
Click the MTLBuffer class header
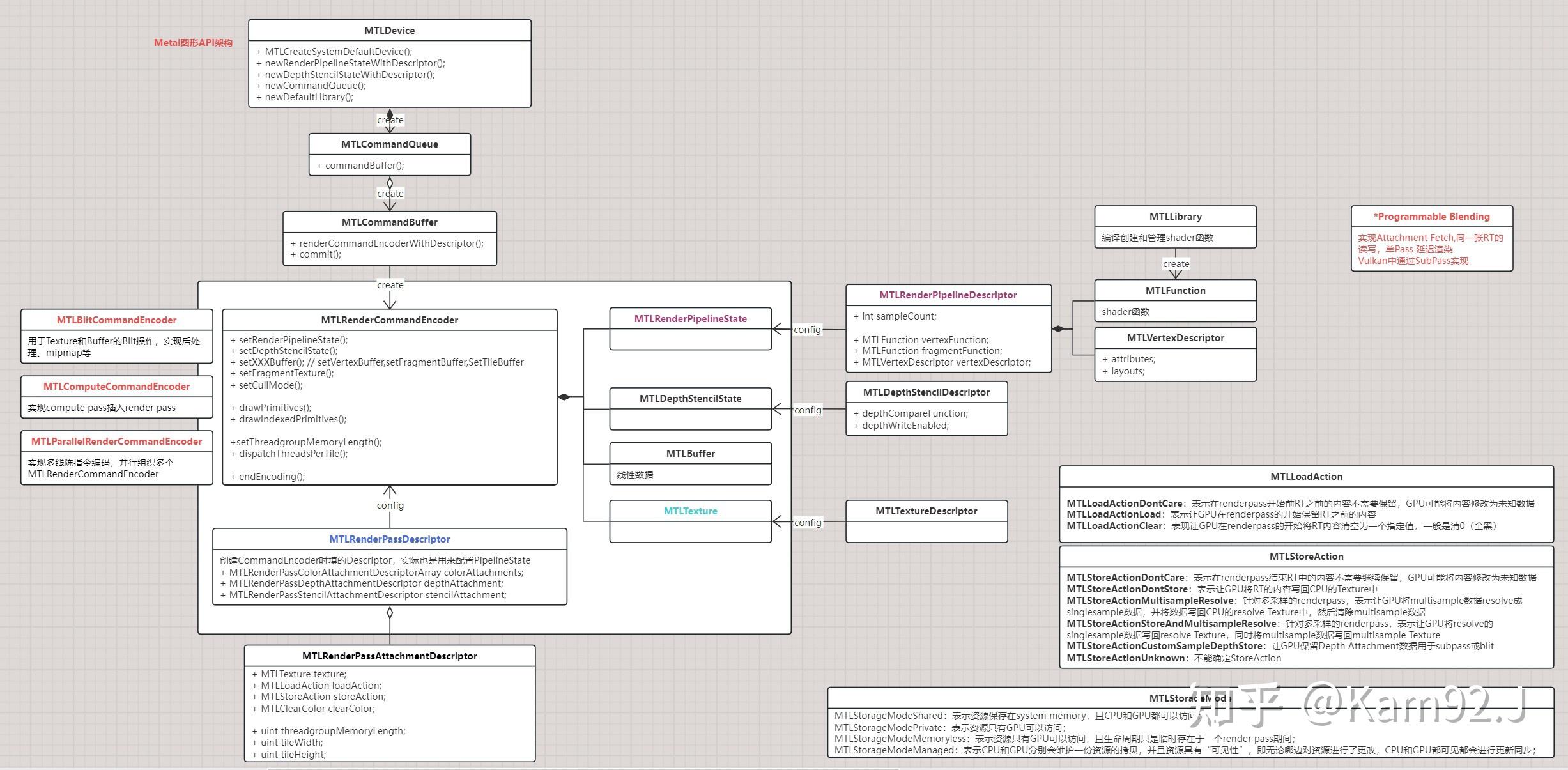point(690,453)
